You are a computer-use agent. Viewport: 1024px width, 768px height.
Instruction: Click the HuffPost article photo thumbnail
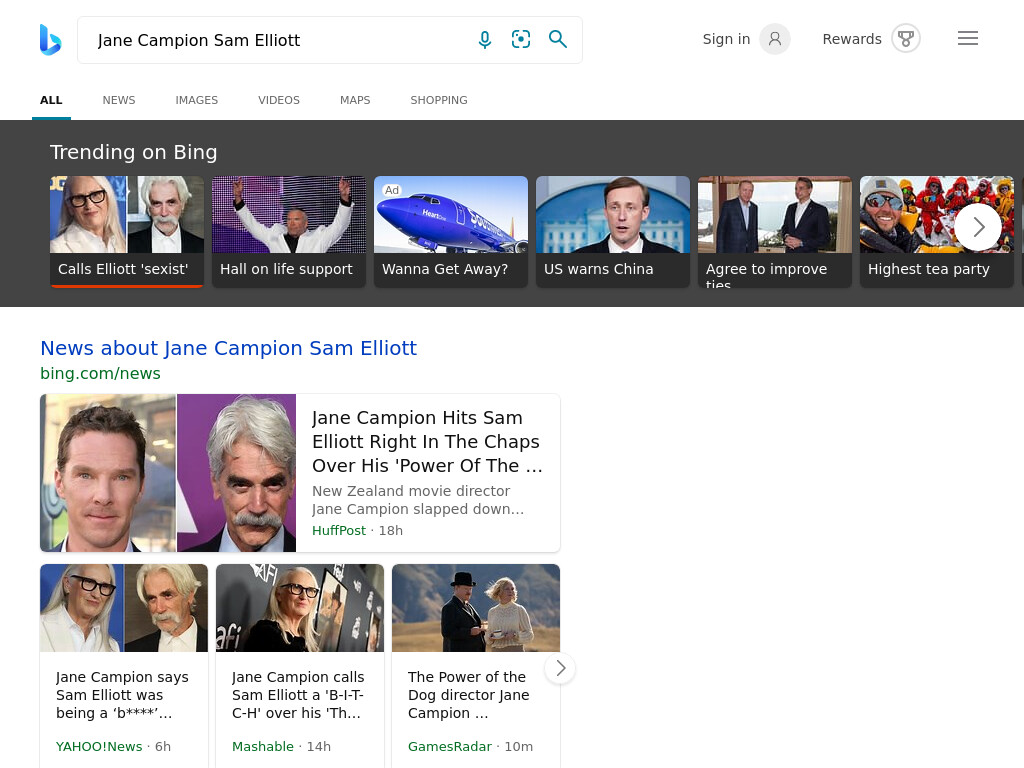click(x=168, y=473)
